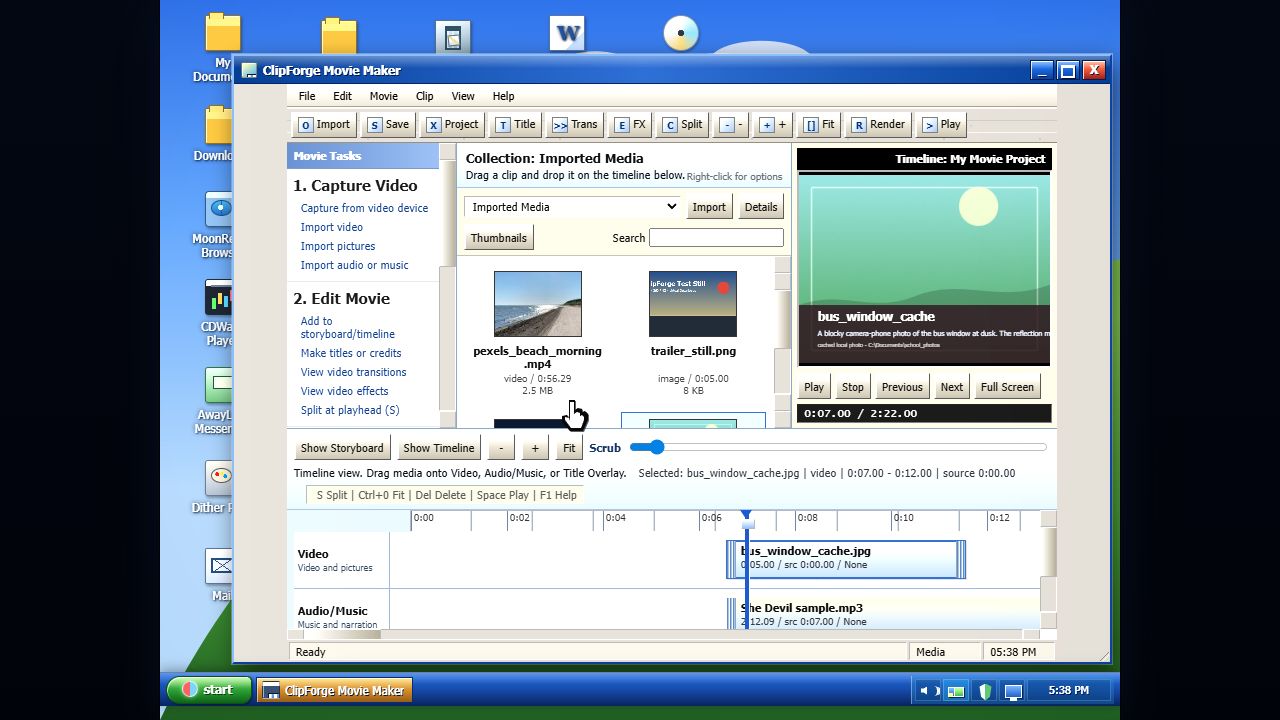The height and width of the screenshot is (720, 1280).
Task: Click Capture from video device link
Action: click(x=364, y=208)
